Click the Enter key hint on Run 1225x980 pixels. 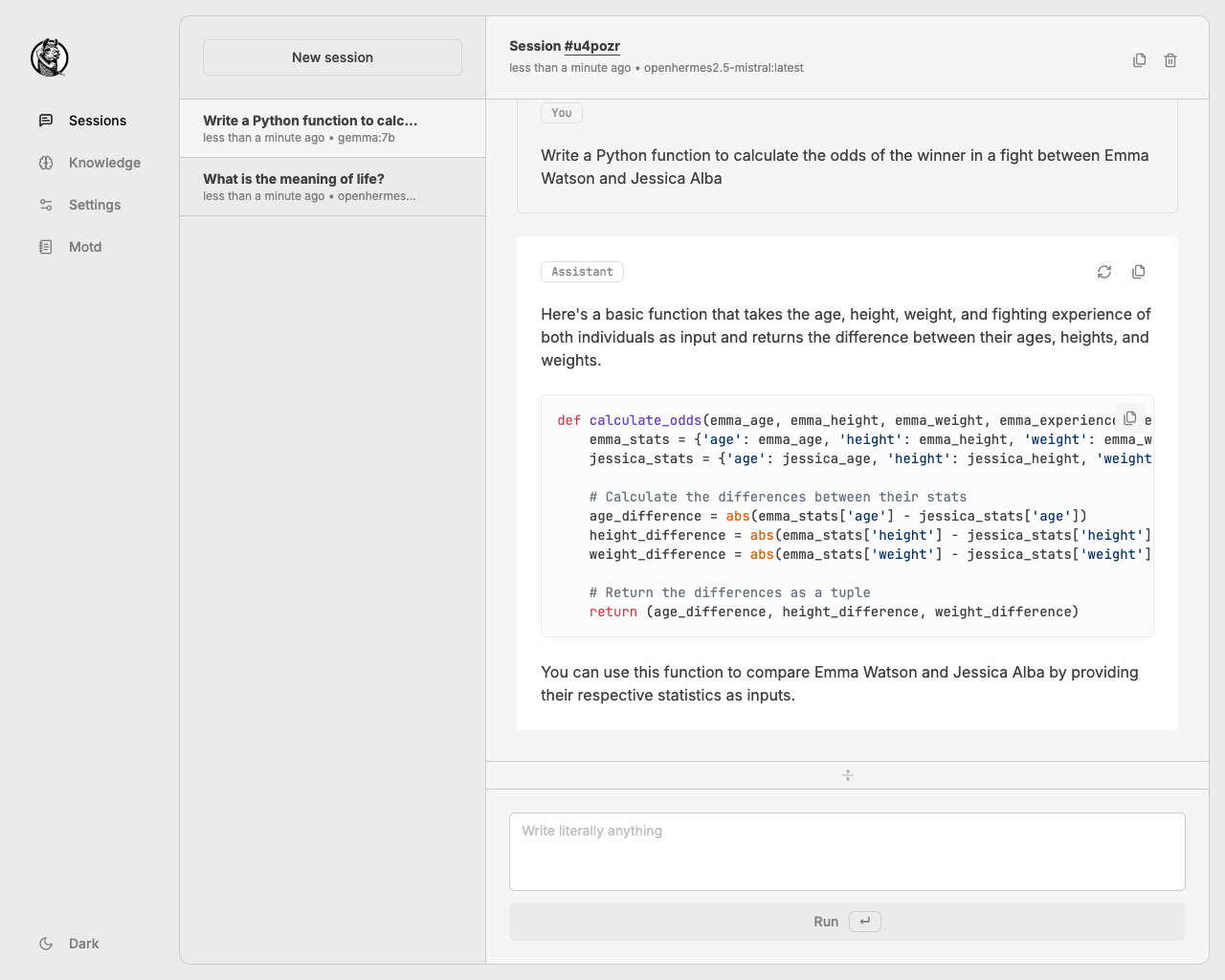864,922
